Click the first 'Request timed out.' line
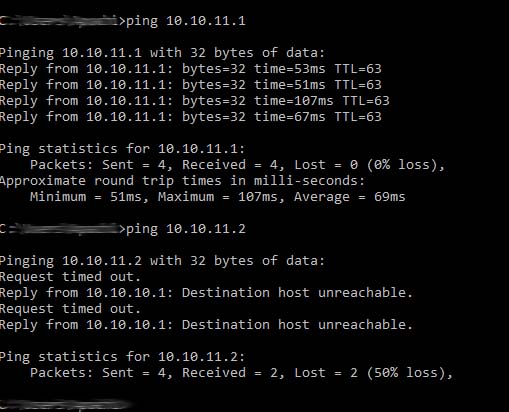The image size is (509, 412). (70, 277)
